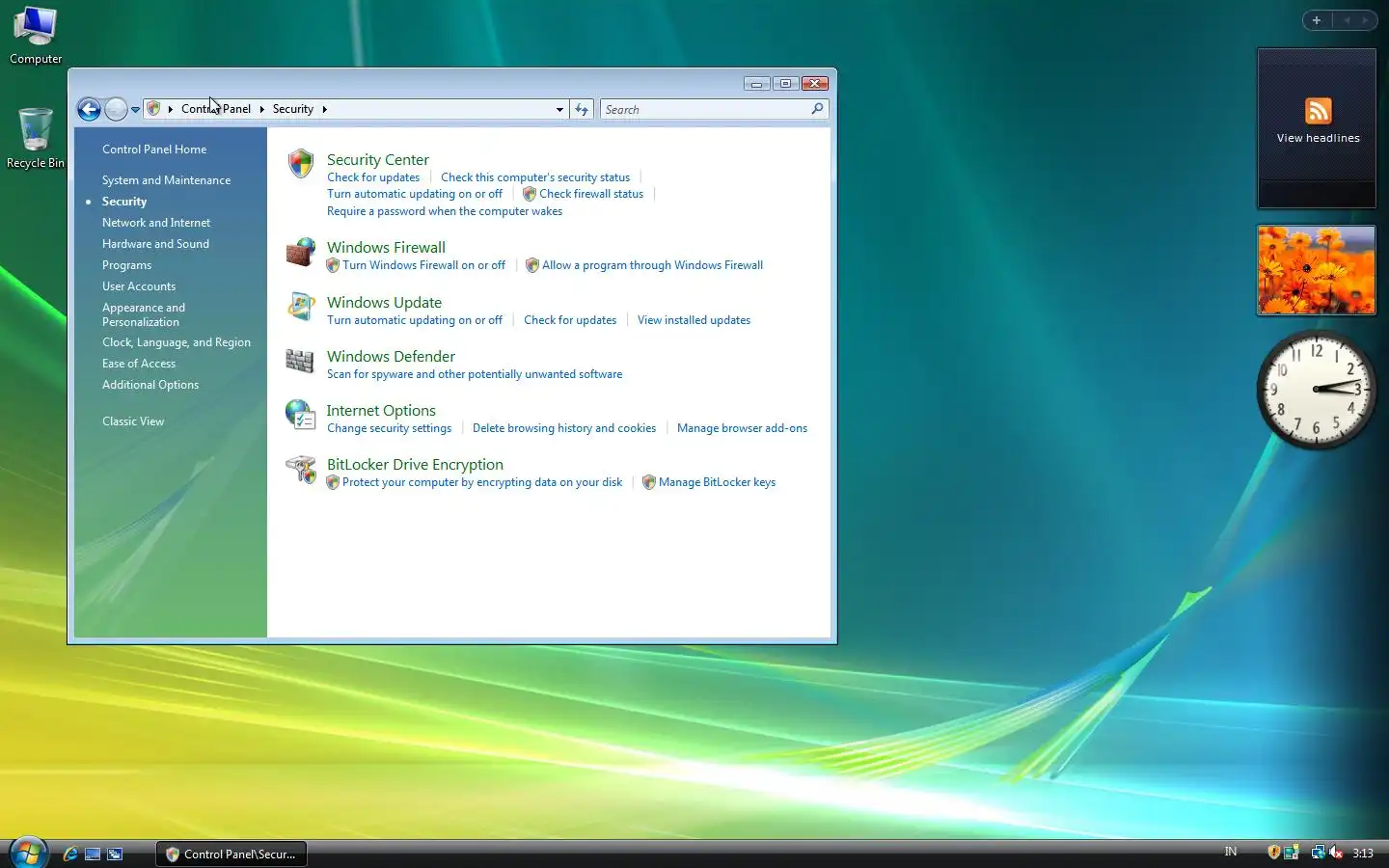Click the Control Panel\Secur... taskbar button

tap(231, 854)
